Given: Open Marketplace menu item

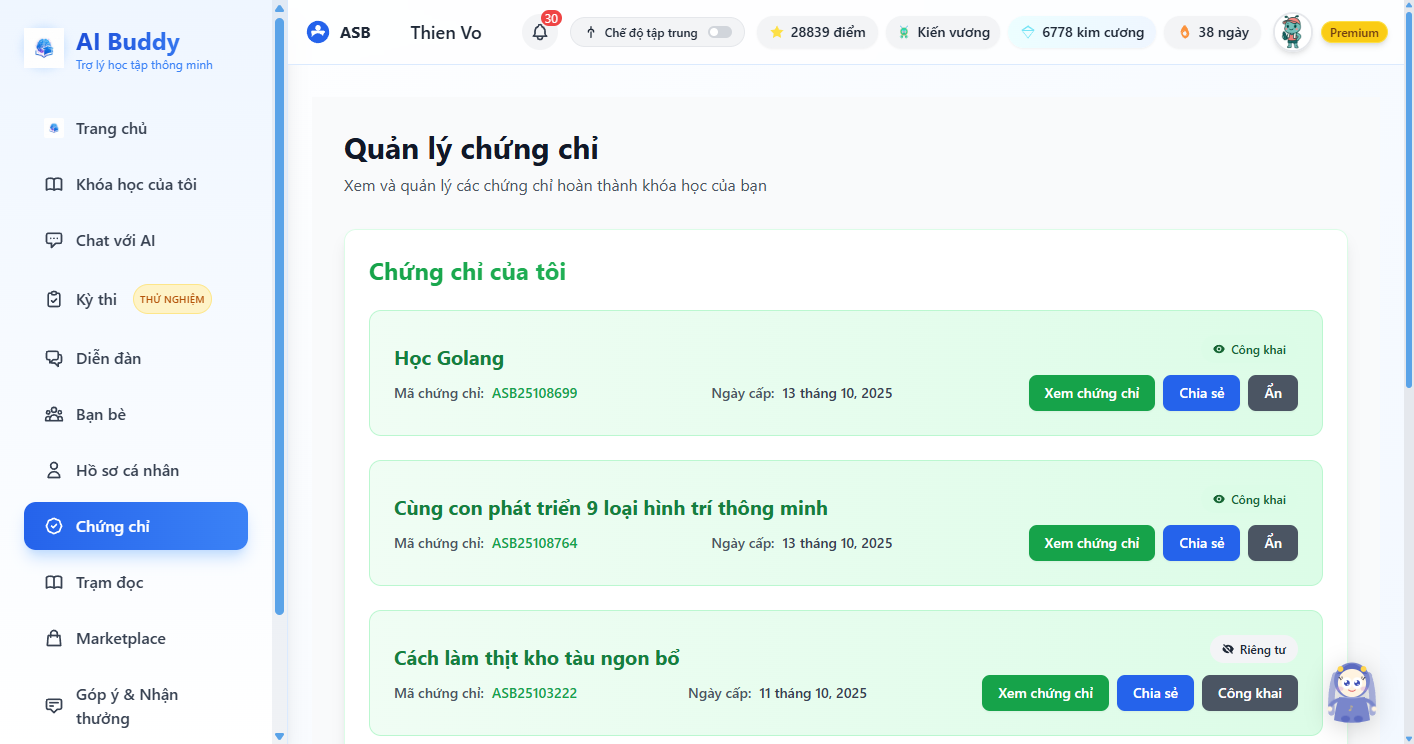Looking at the screenshot, I should [x=136, y=639].
